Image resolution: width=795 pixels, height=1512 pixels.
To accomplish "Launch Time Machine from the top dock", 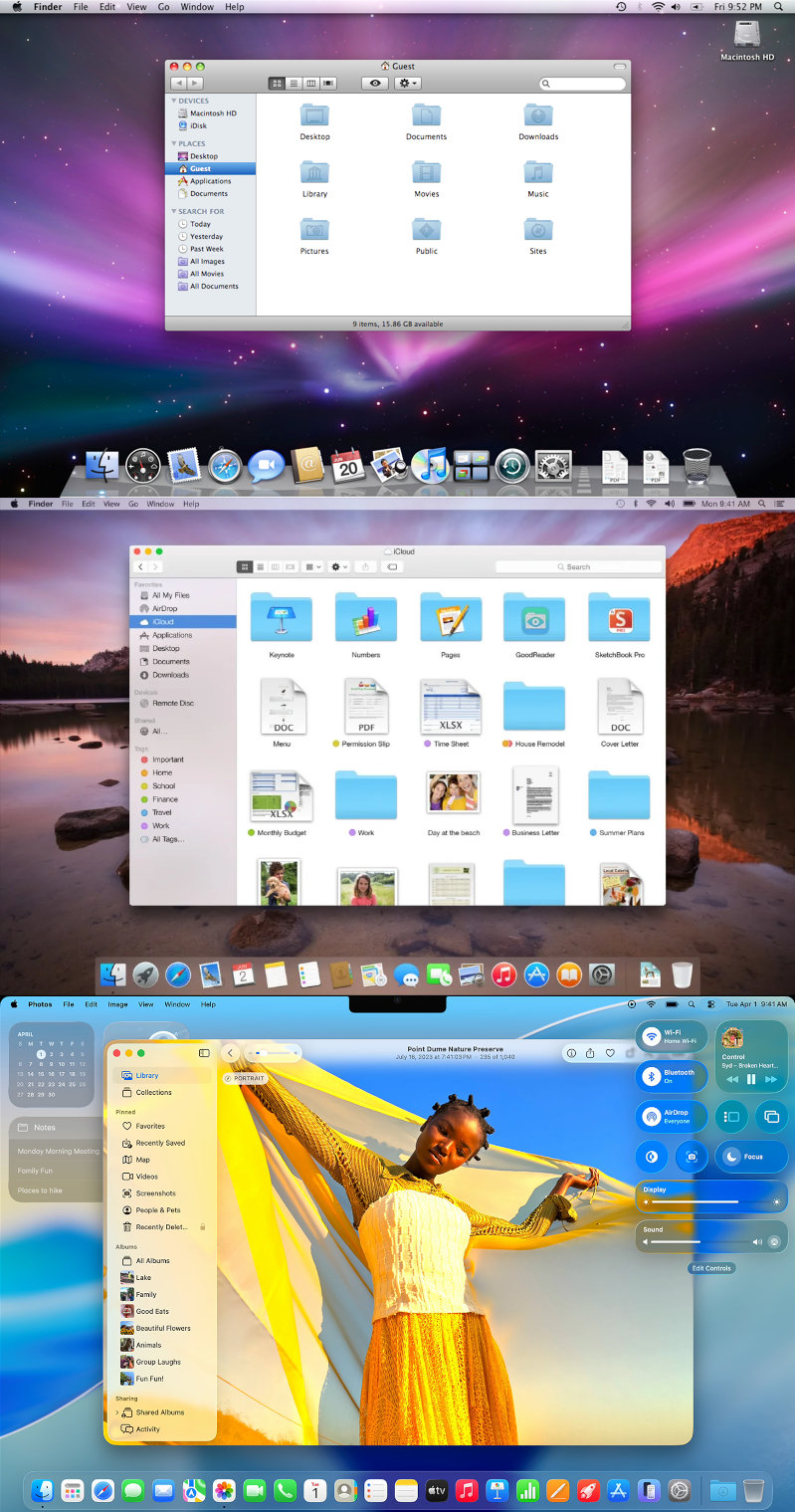I will point(511,465).
